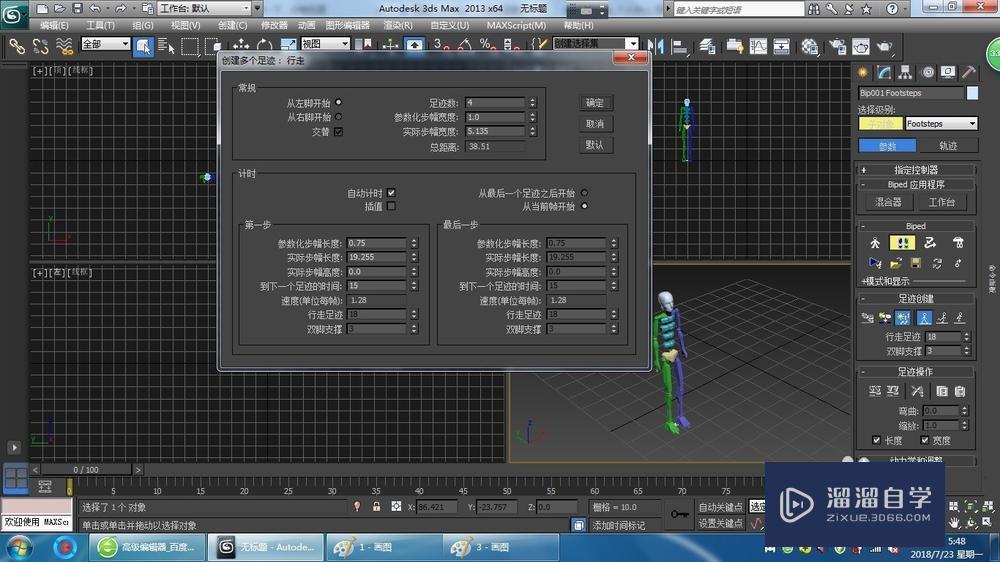Select the 从左脚开始 radio button

(x=338, y=102)
